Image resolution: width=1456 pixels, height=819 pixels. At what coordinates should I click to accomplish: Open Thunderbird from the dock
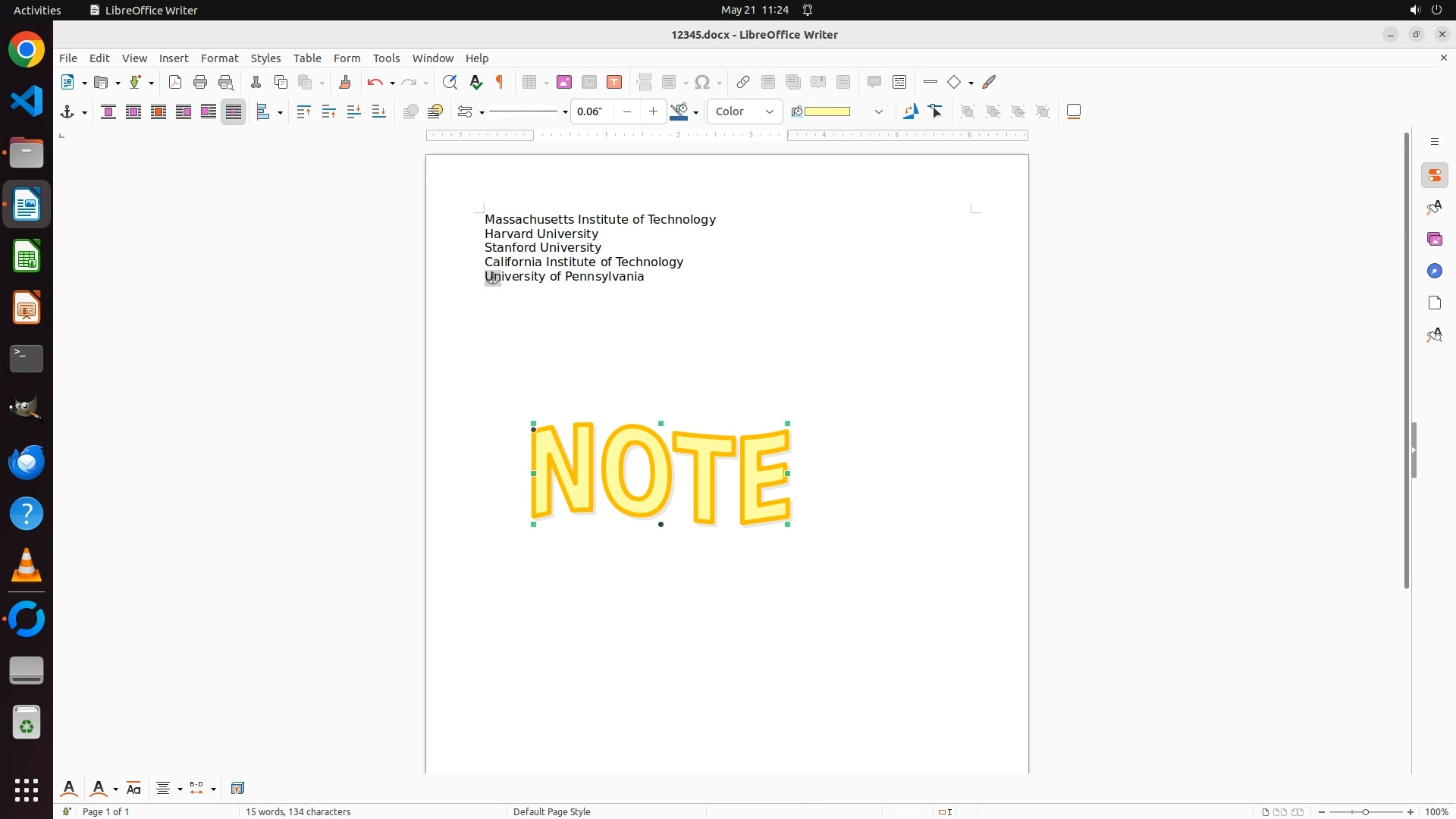point(27,463)
